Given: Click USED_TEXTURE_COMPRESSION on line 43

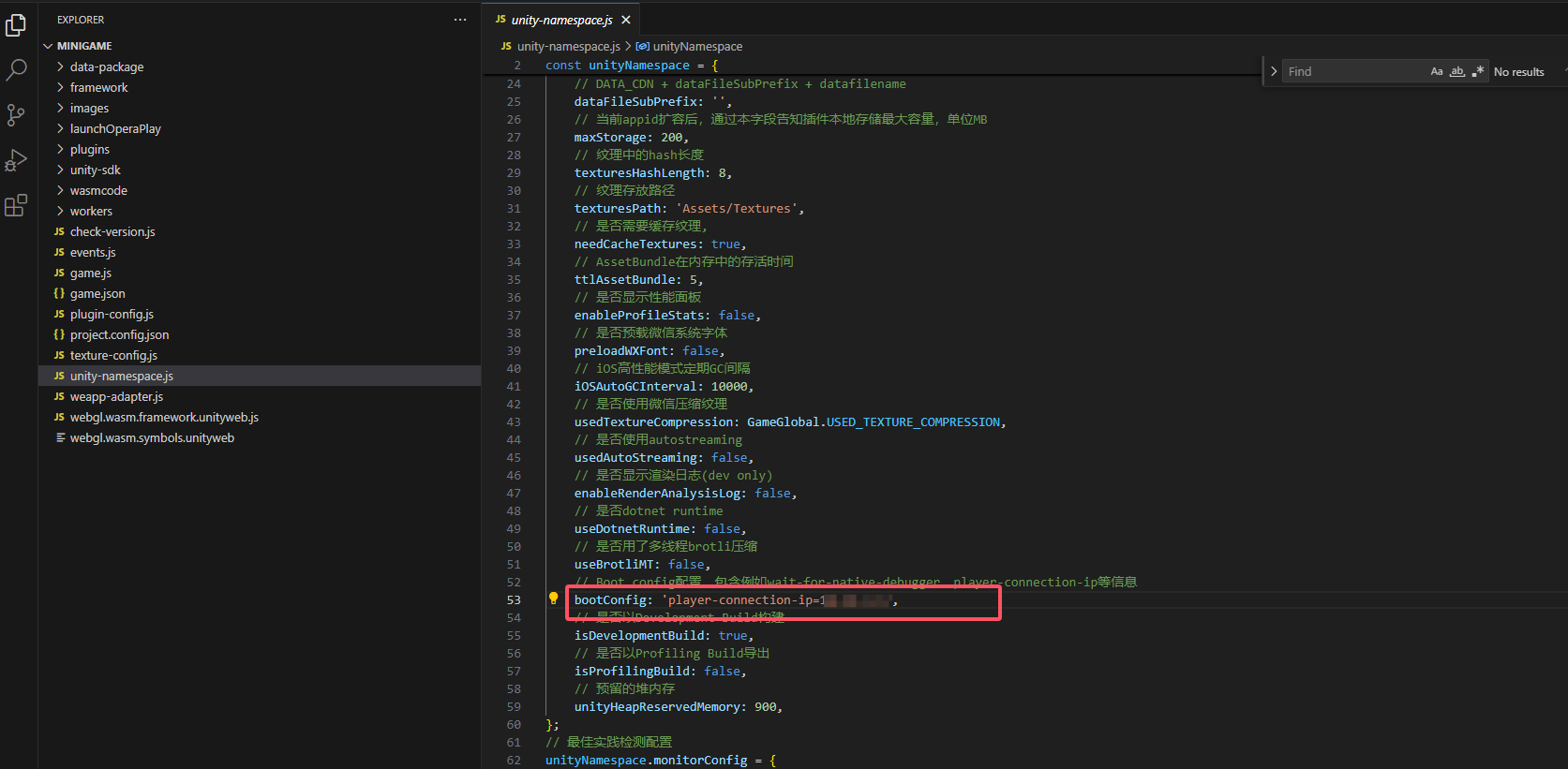Looking at the screenshot, I should point(913,421).
